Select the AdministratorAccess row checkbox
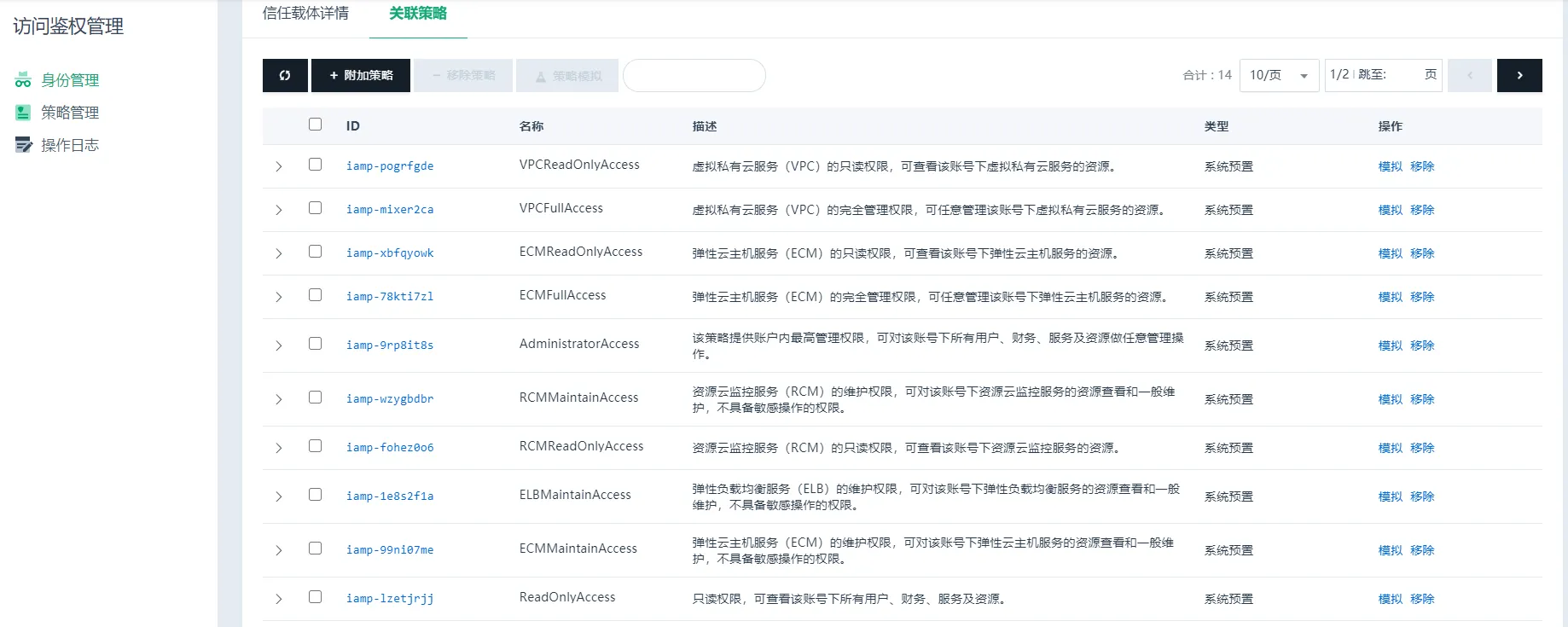 (x=315, y=344)
